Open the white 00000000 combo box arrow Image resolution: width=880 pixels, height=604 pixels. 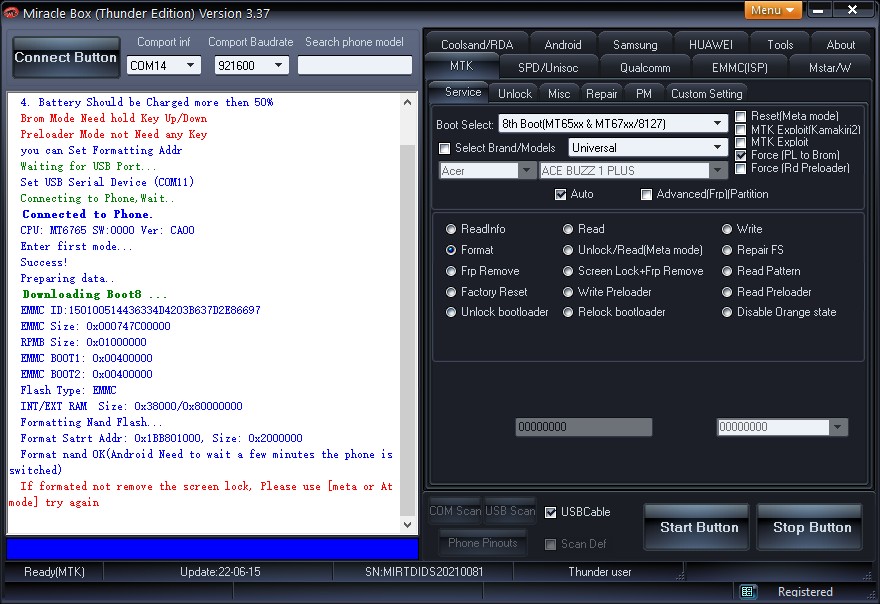coord(837,427)
